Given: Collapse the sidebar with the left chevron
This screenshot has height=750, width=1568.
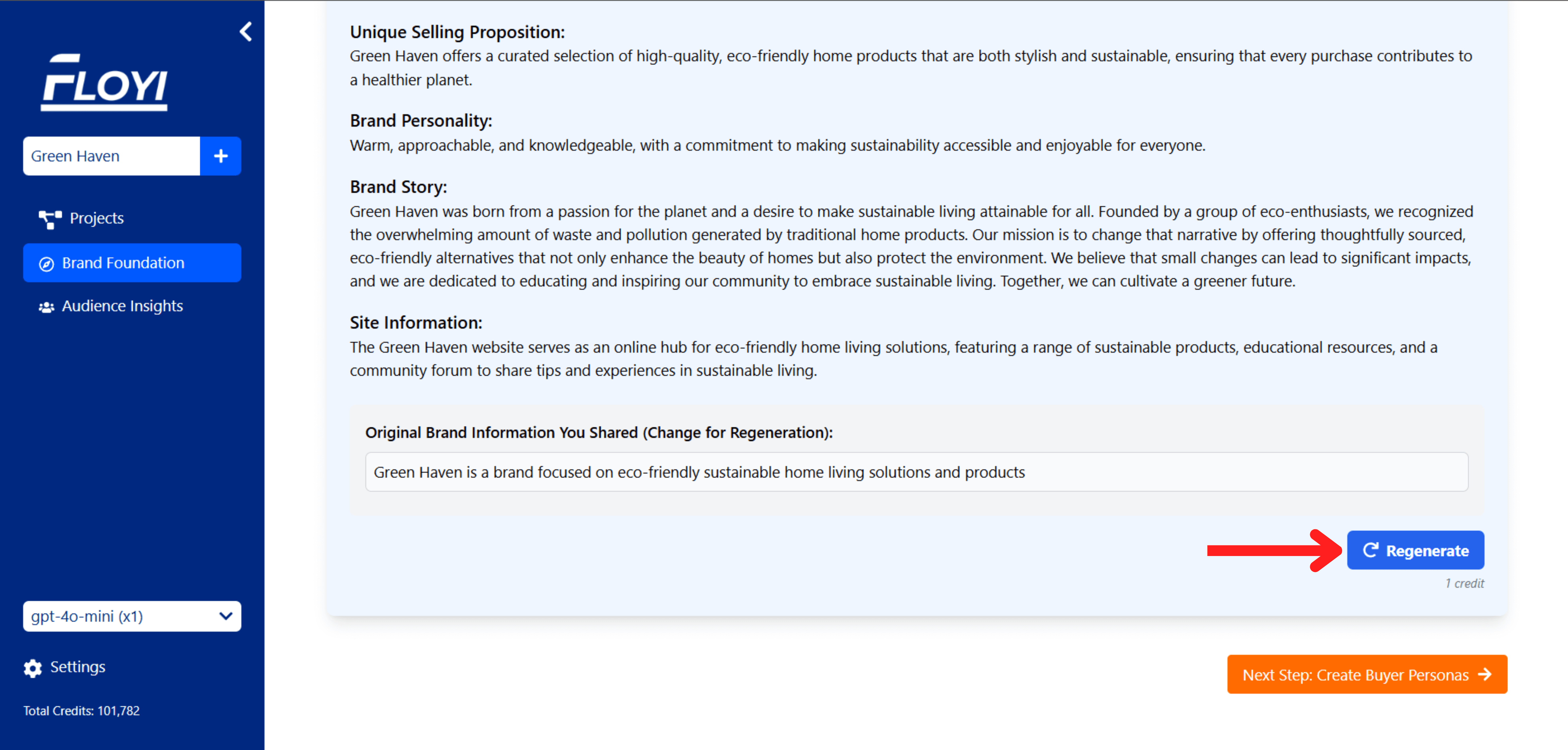Looking at the screenshot, I should point(246,32).
